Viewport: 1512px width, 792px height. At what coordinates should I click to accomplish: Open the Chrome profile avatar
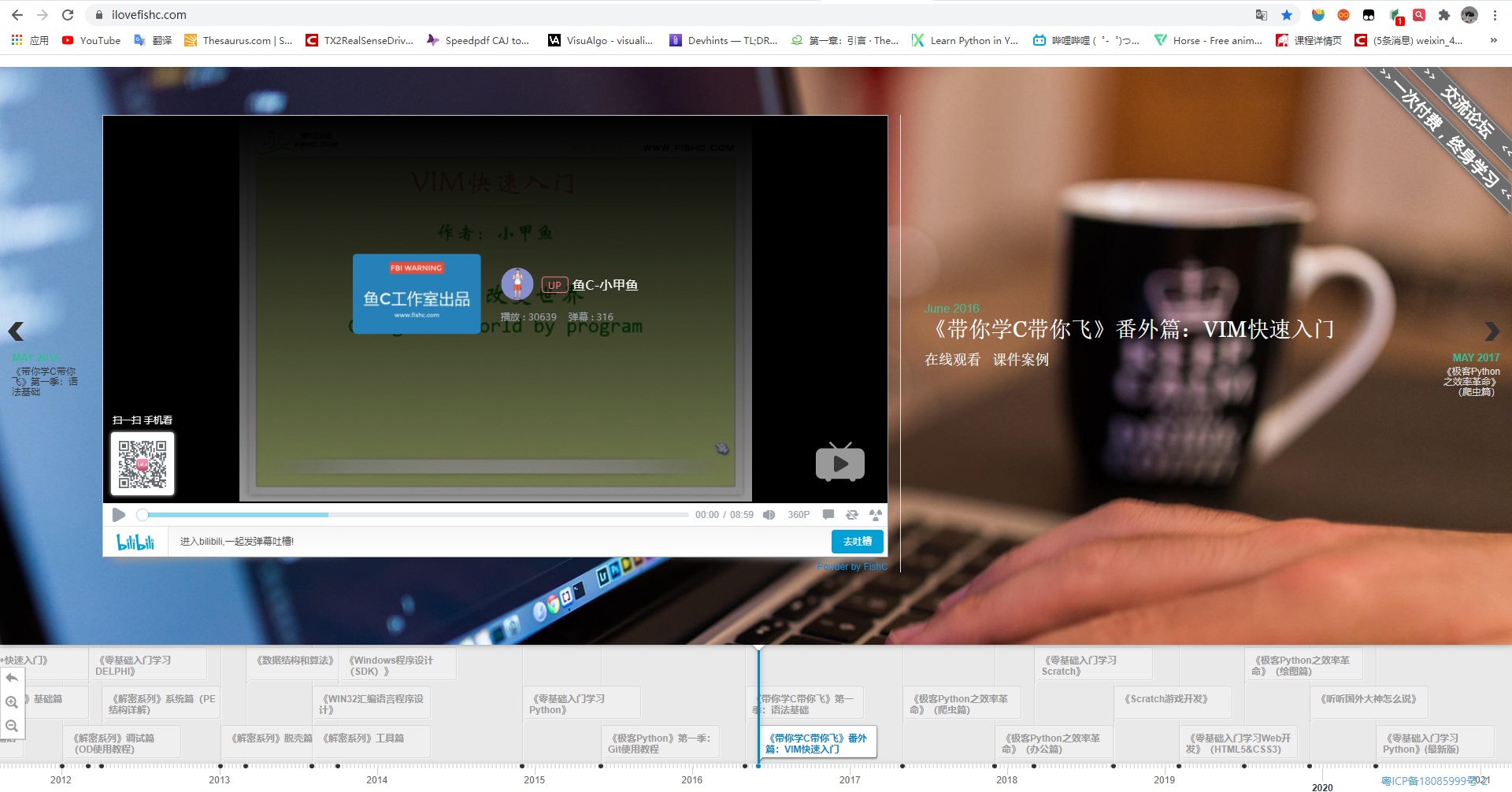[1469, 15]
